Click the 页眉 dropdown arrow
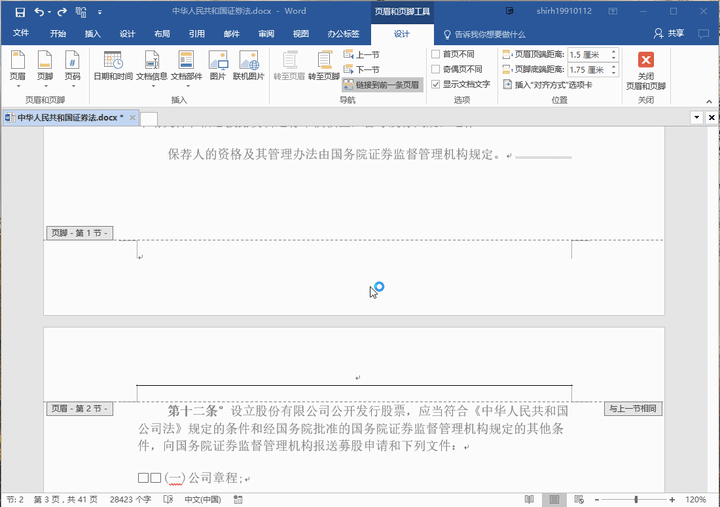Image resolution: width=720 pixels, height=507 pixels. [x=17, y=86]
